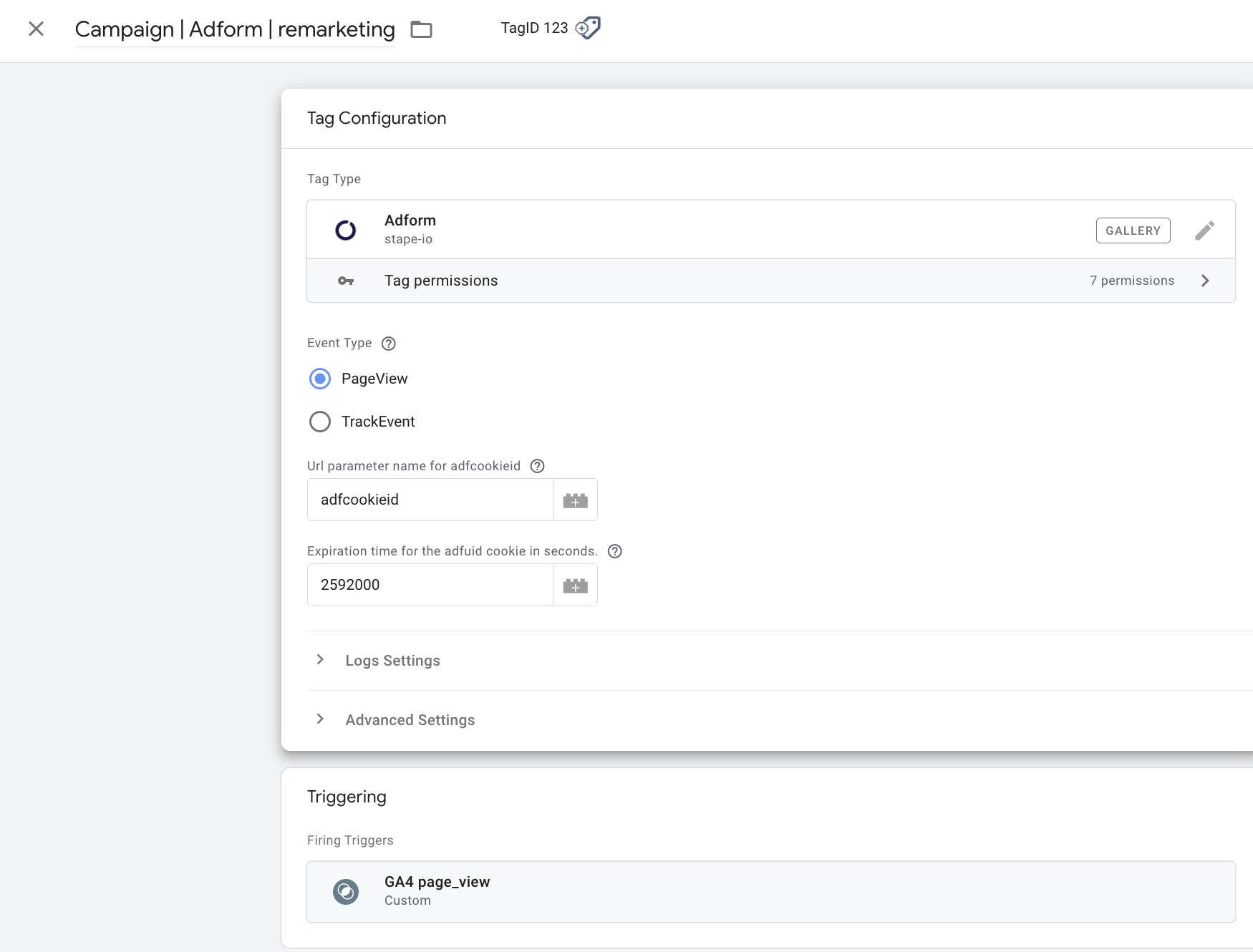Click the adfcookieid input field
1253x952 pixels.
click(431, 500)
